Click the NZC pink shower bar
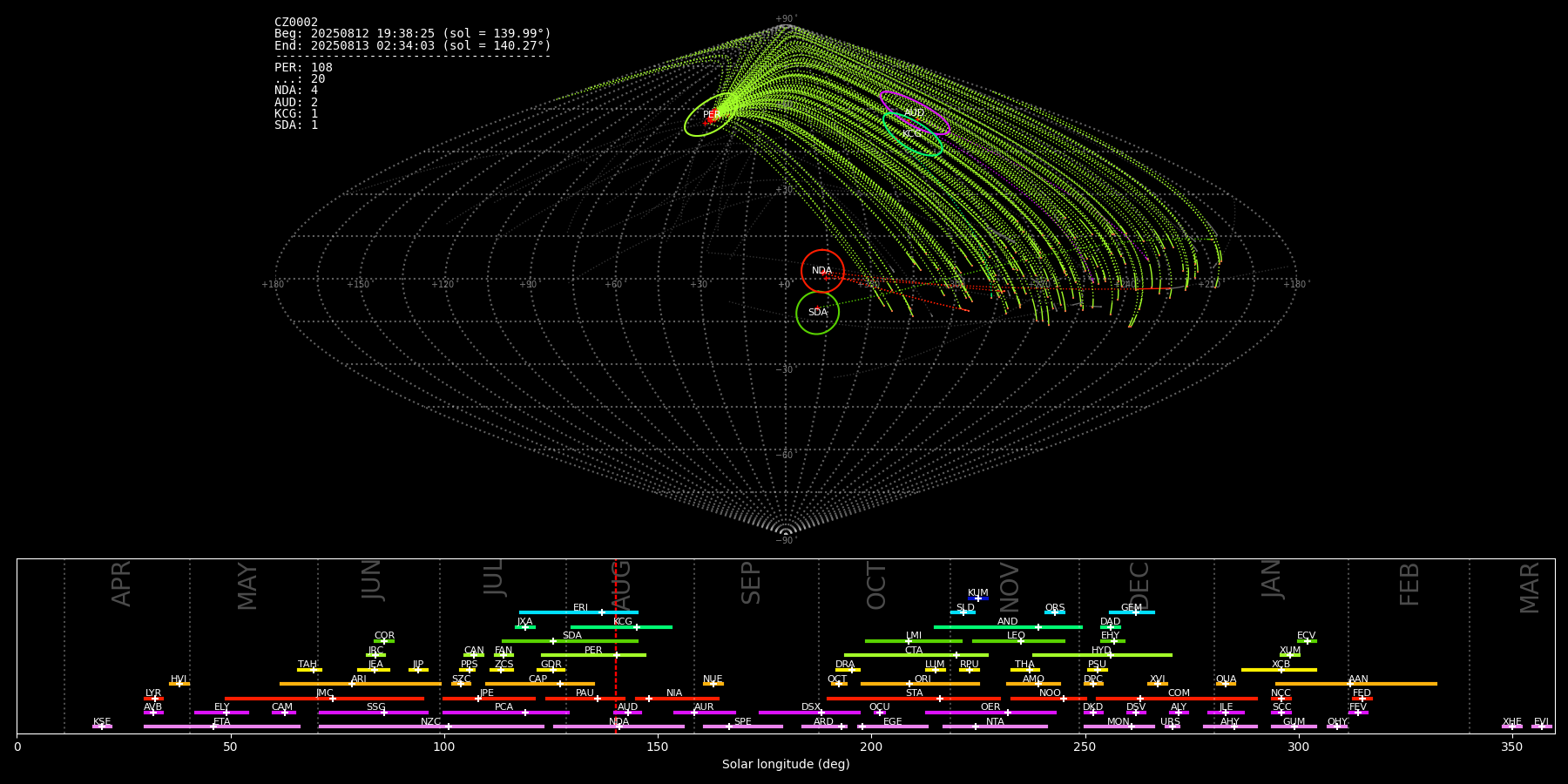 (x=431, y=727)
